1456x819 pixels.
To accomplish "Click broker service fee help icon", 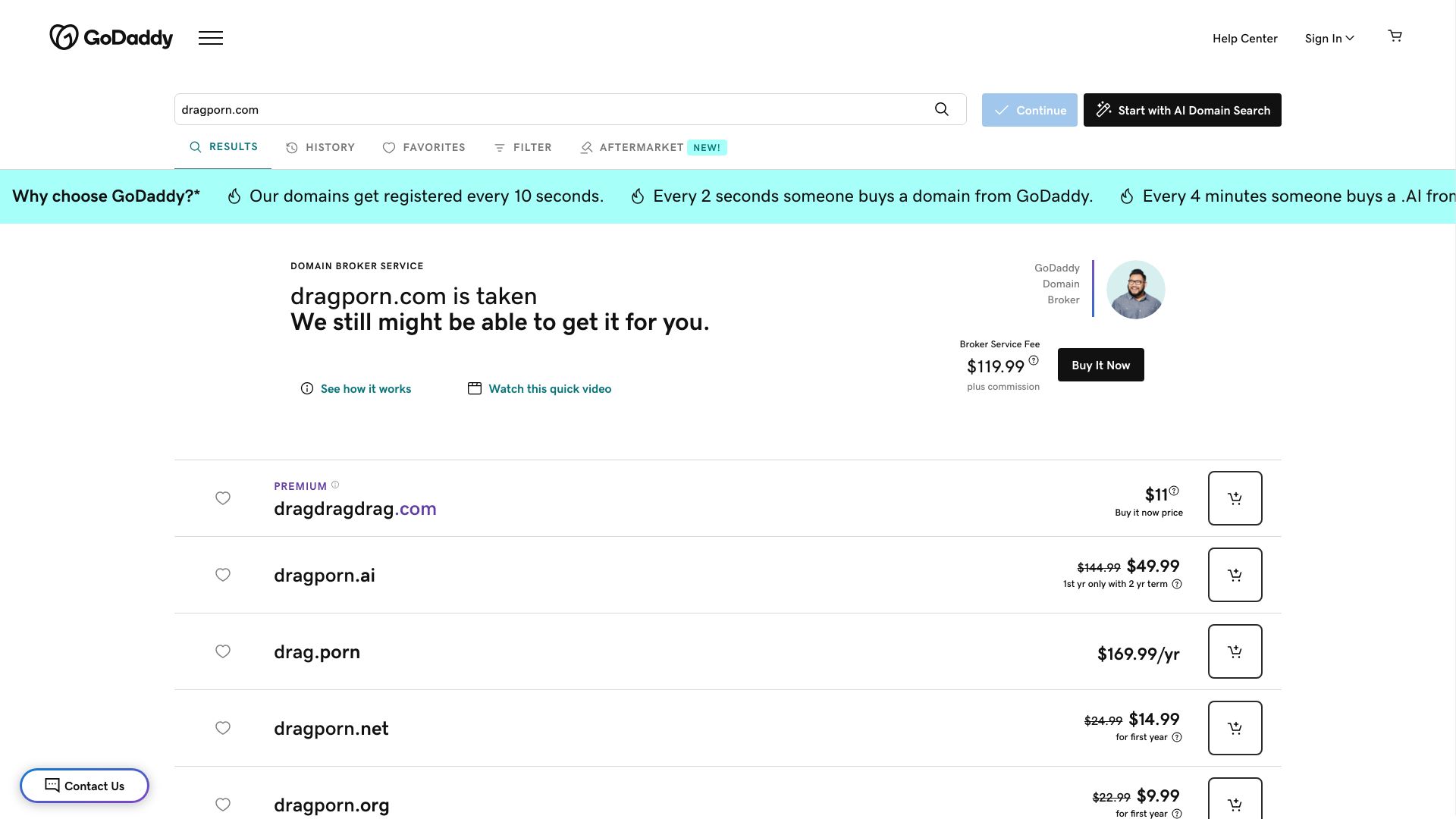I will pyautogui.click(x=1034, y=360).
